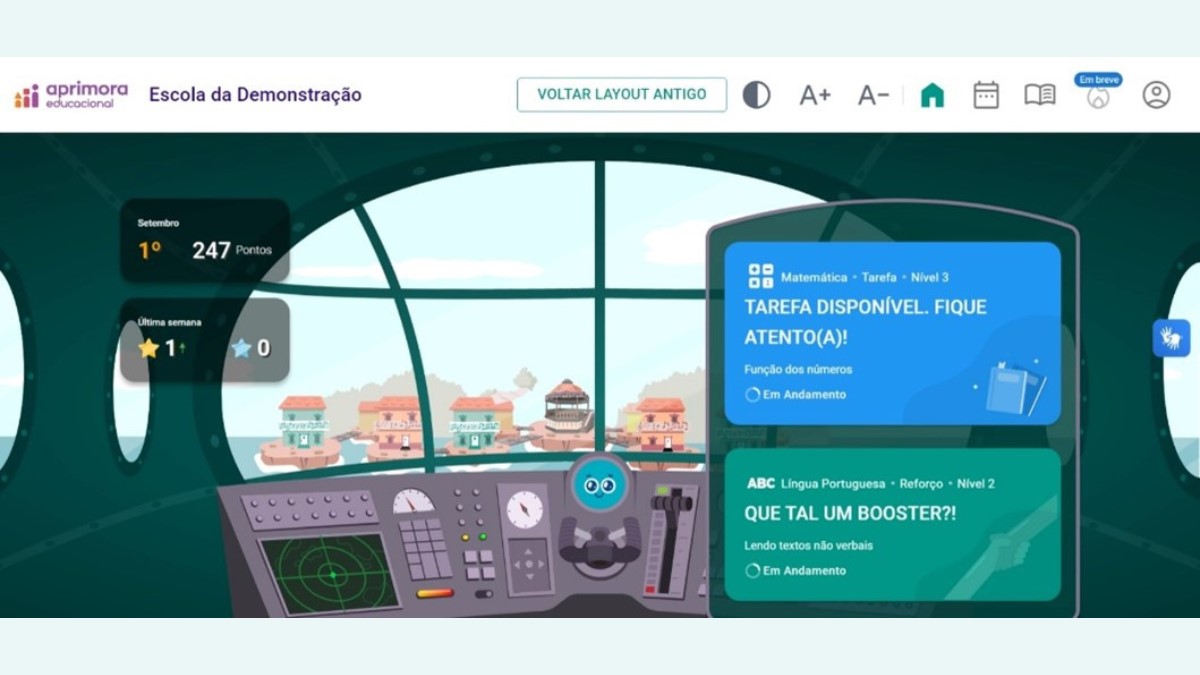Open the sign language accessibility widget
The width and height of the screenshot is (1200, 675).
[1171, 338]
